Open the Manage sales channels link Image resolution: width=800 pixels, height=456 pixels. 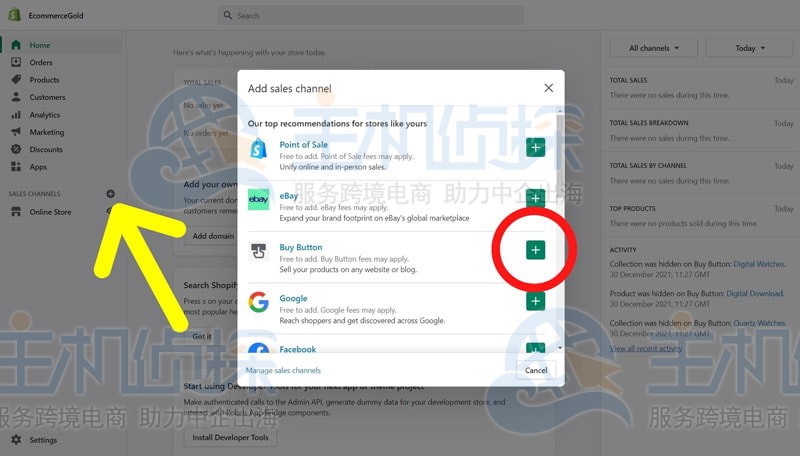[x=283, y=370]
